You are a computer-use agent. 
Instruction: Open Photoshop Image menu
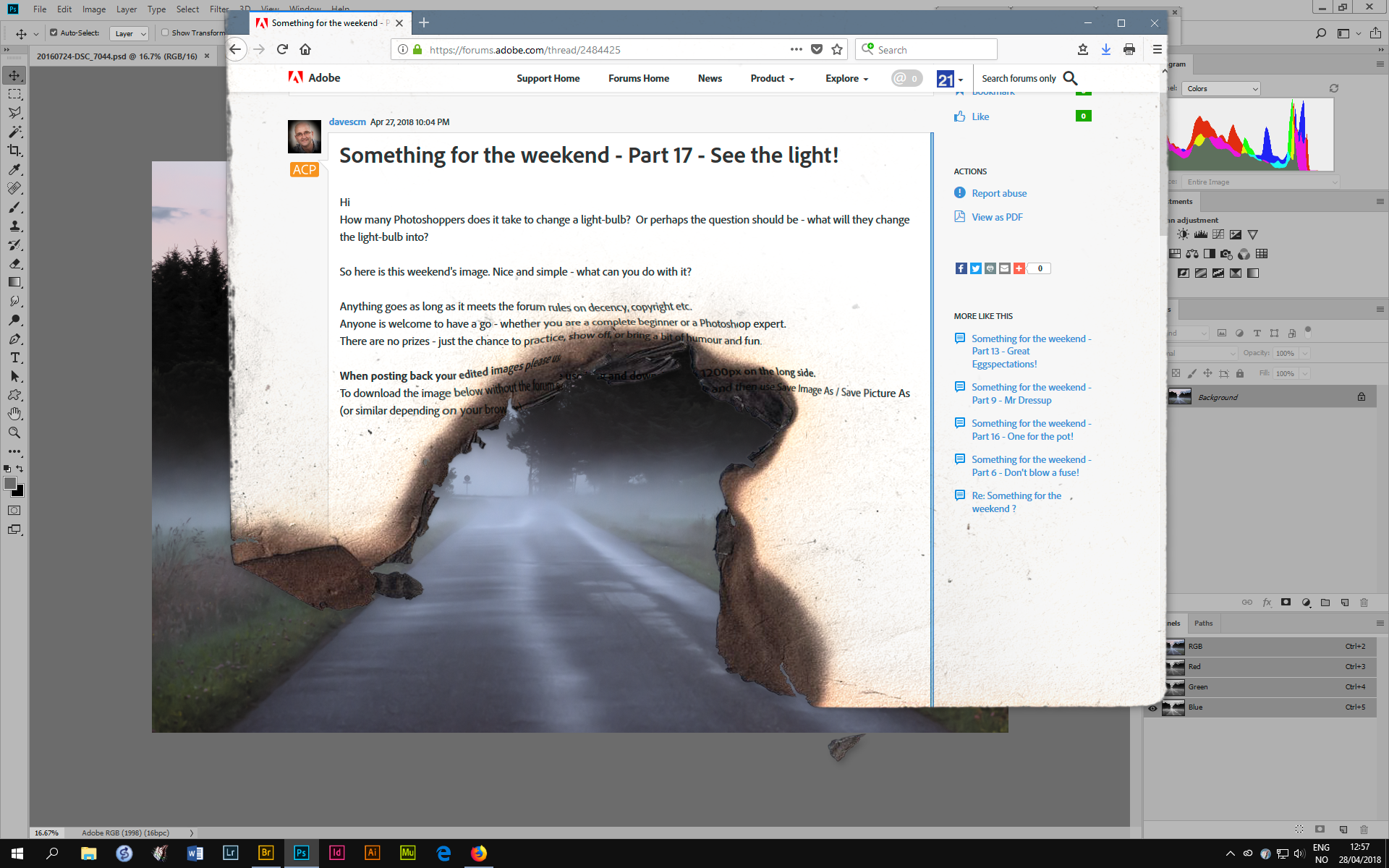click(94, 9)
